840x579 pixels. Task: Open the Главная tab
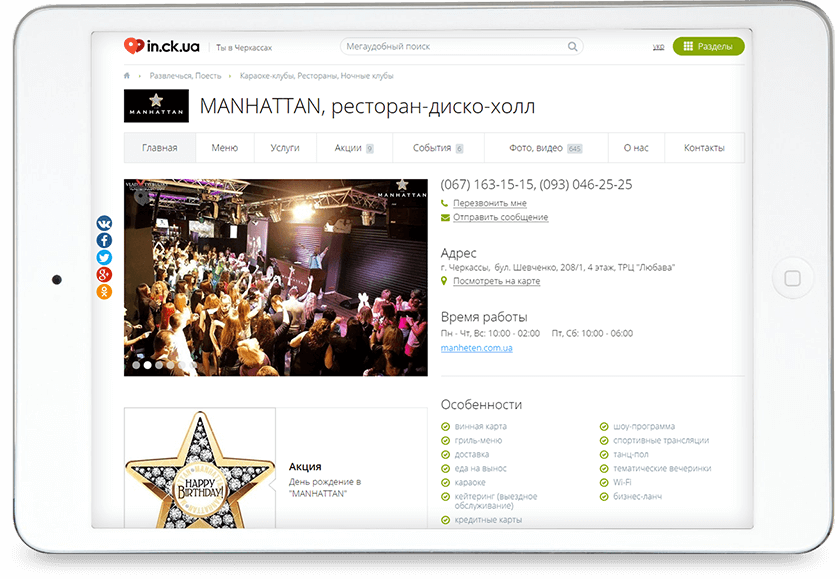160,148
